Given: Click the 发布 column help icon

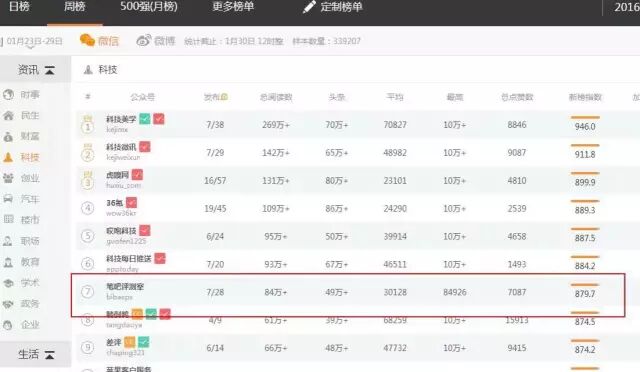Looking at the screenshot, I should 224,97.
